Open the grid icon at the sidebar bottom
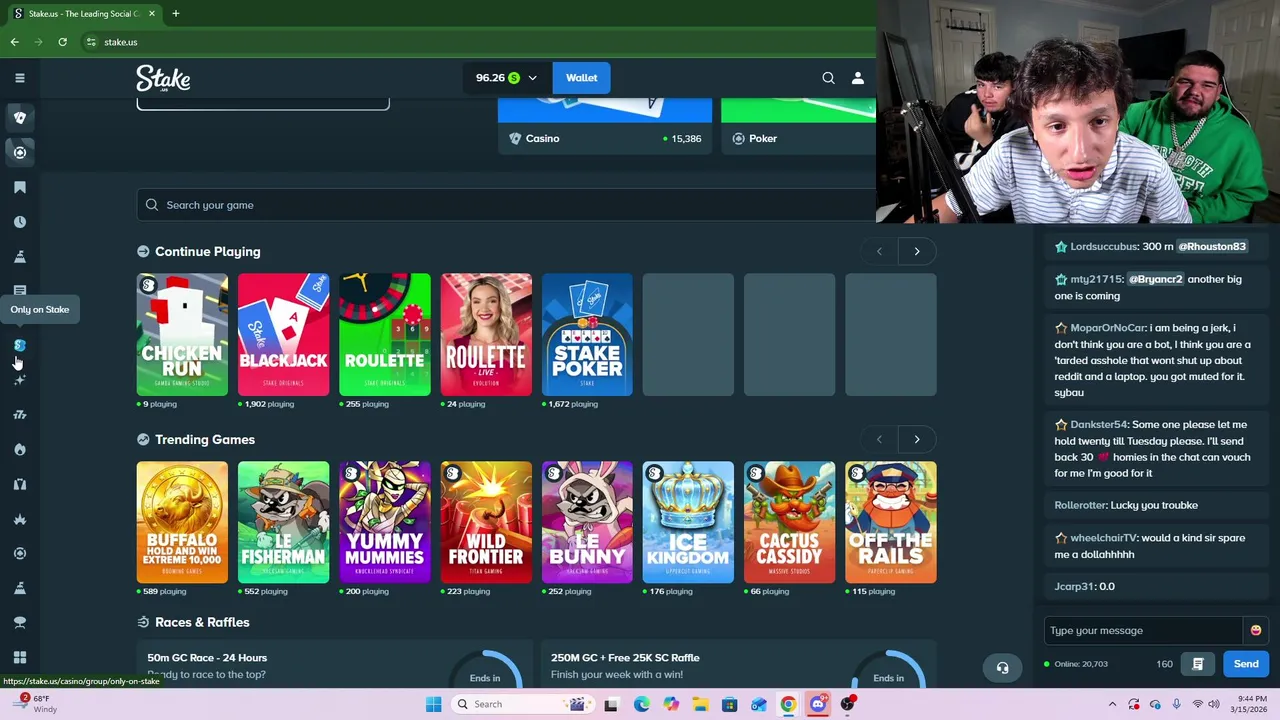 tap(19, 657)
